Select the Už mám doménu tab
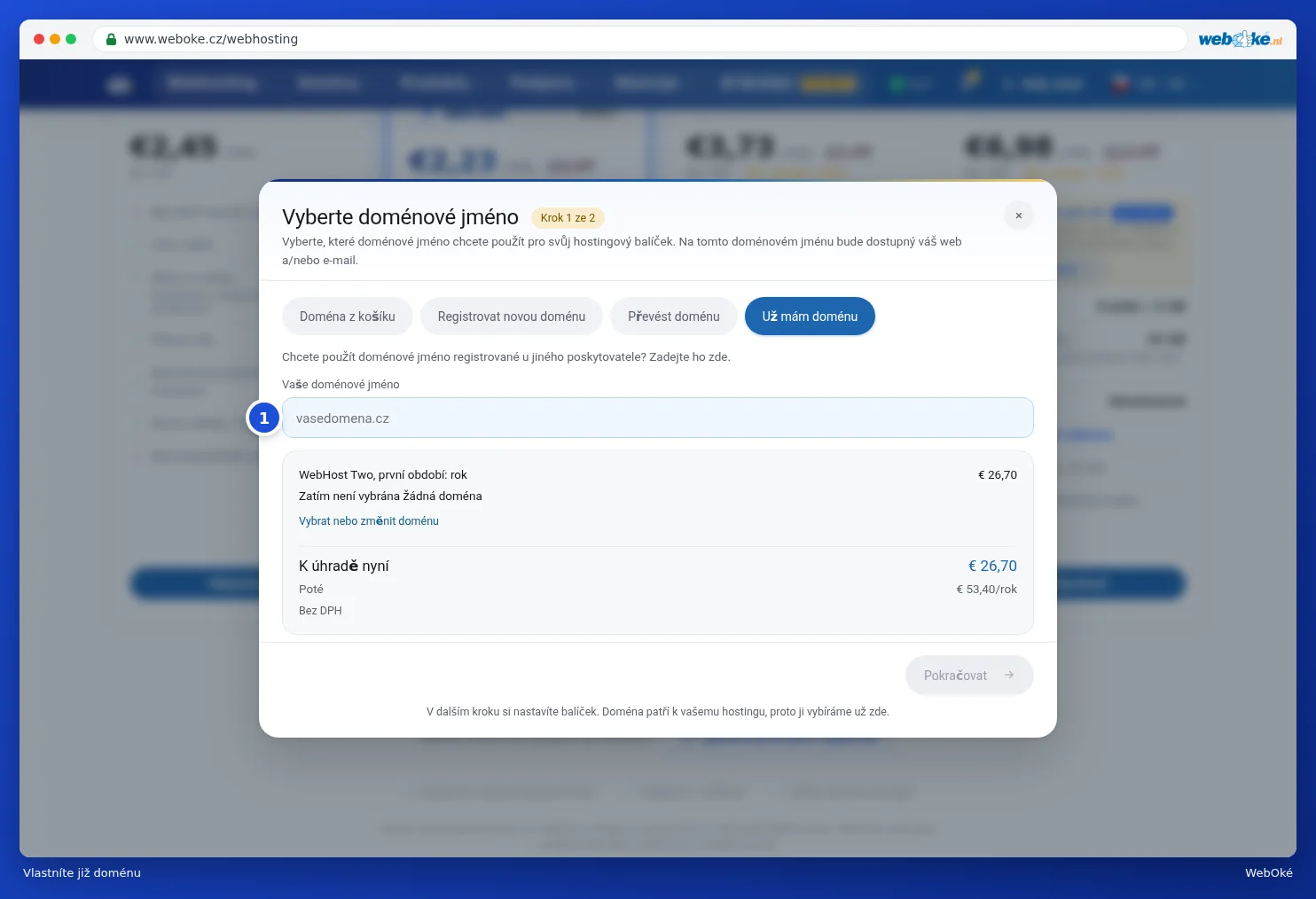Screen dimensions: 1316x899 pos(810,317)
